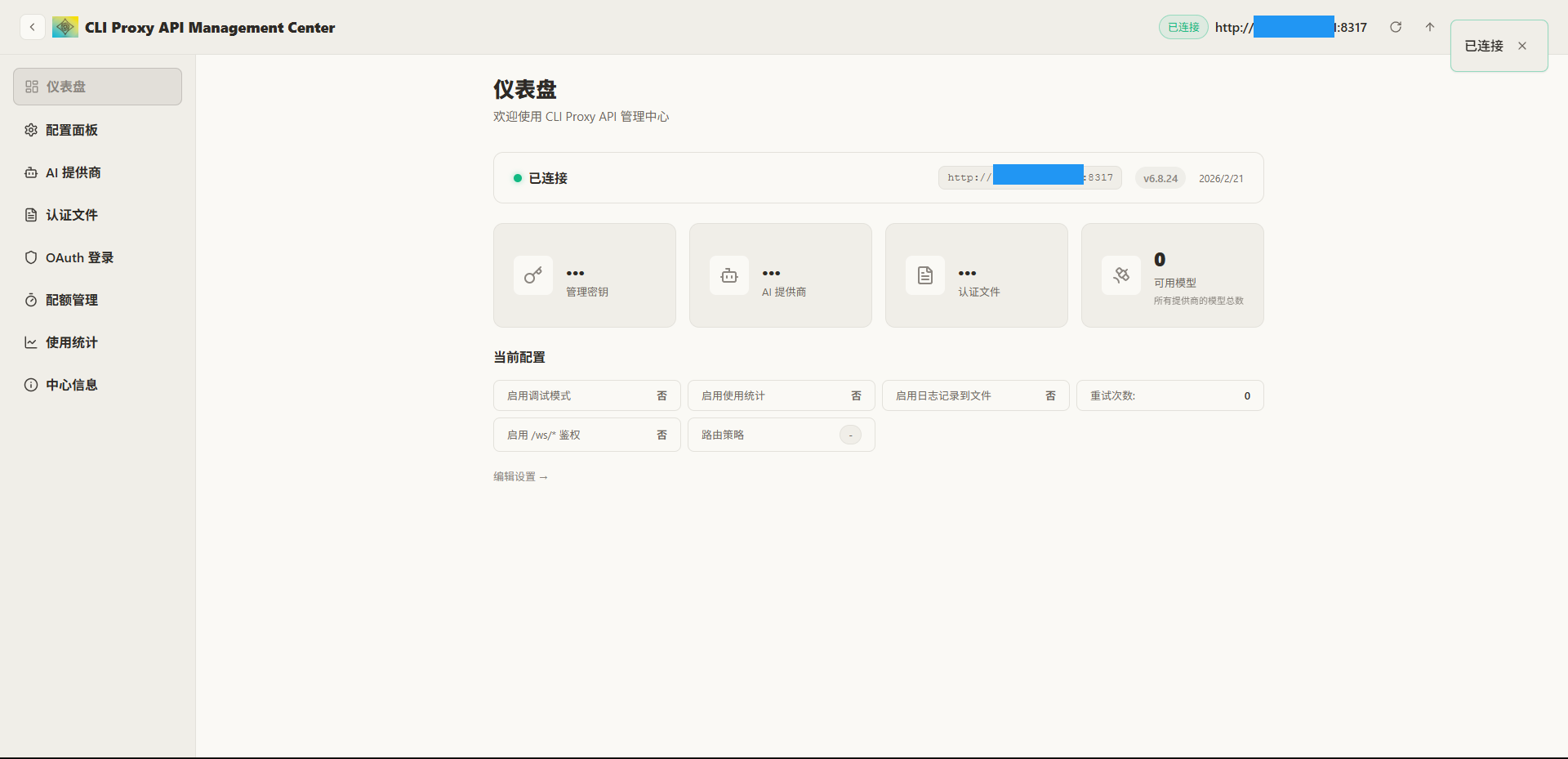Click the v6.8.24 version badge

point(1160,178)
